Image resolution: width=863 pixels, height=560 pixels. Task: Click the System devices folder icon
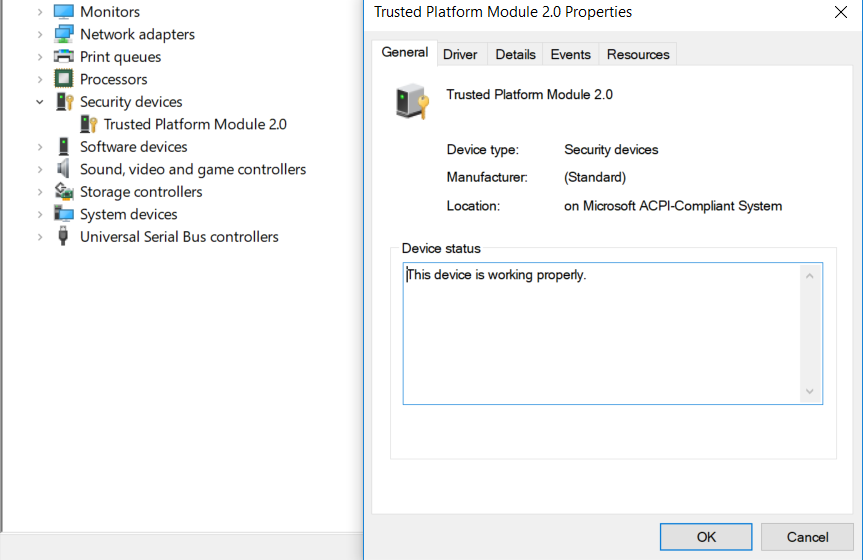coord(64,214)
